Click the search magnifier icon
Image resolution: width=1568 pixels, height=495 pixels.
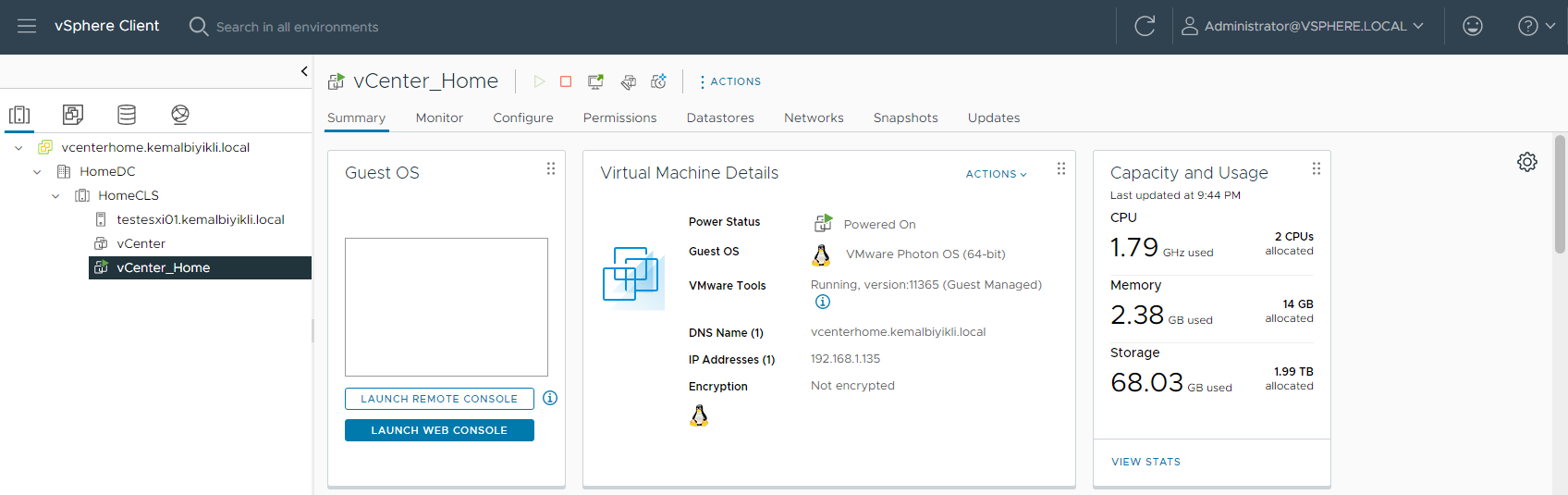(198, 26)
